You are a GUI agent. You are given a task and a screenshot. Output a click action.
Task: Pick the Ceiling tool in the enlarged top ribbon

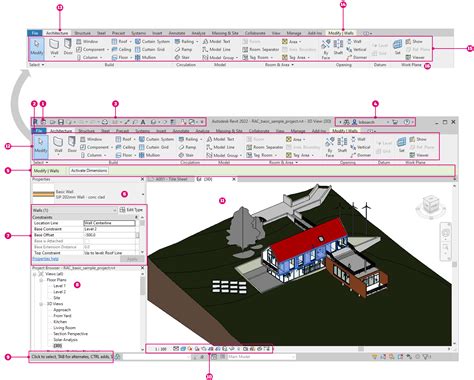click(x=121, y=49)
